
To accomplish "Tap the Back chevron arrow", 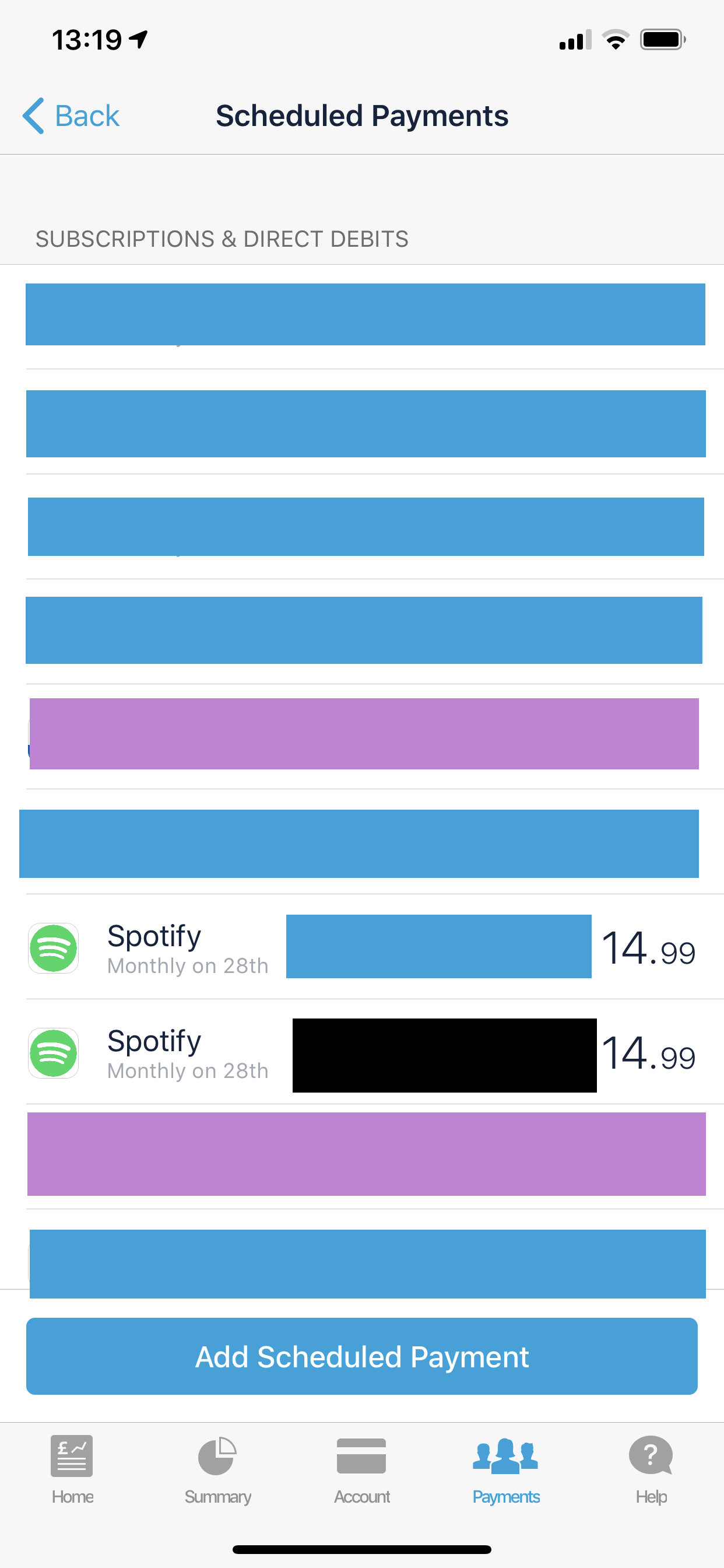I will 33,116.
